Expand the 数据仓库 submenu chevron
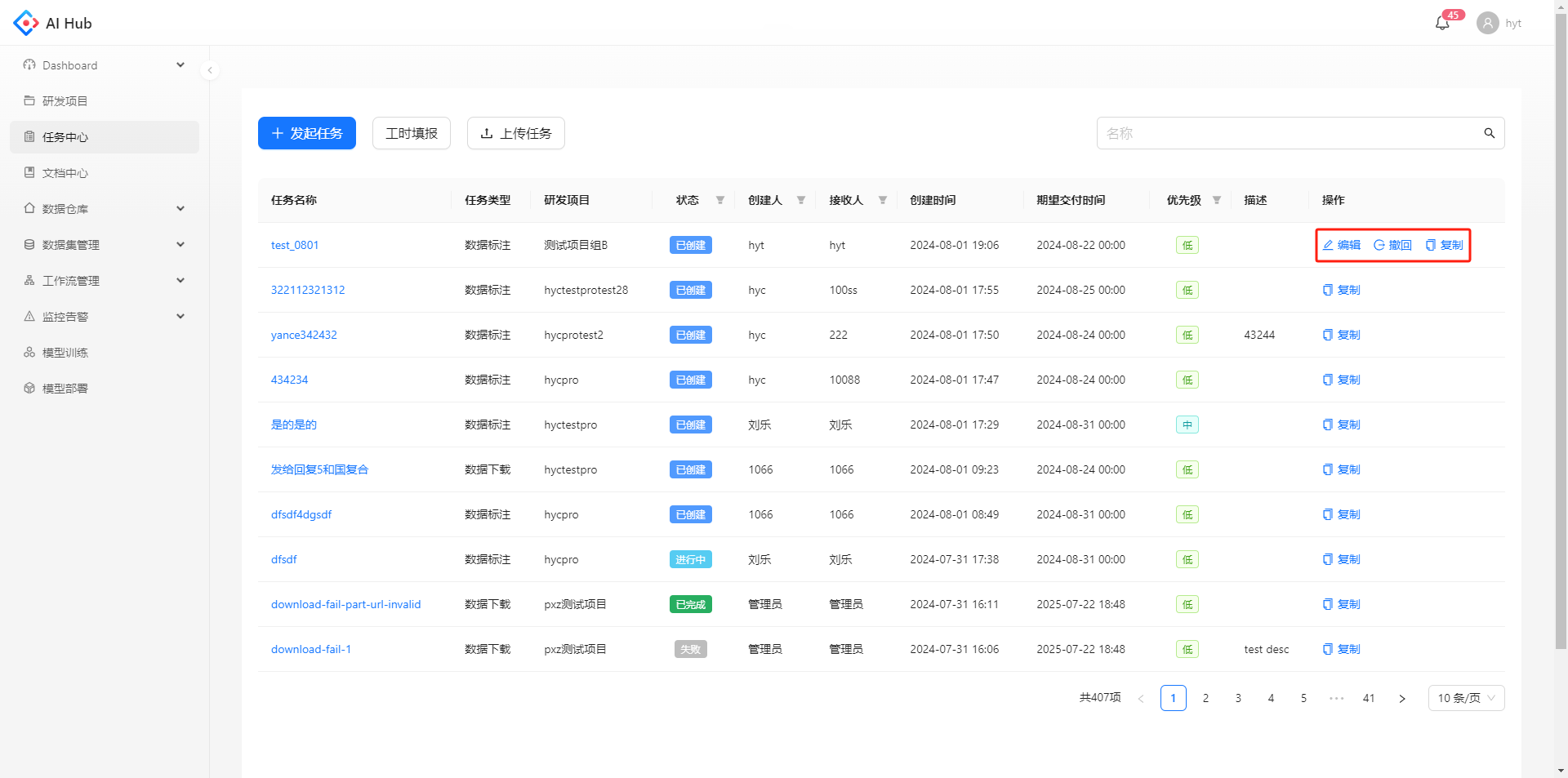 (x=180, y=209)
